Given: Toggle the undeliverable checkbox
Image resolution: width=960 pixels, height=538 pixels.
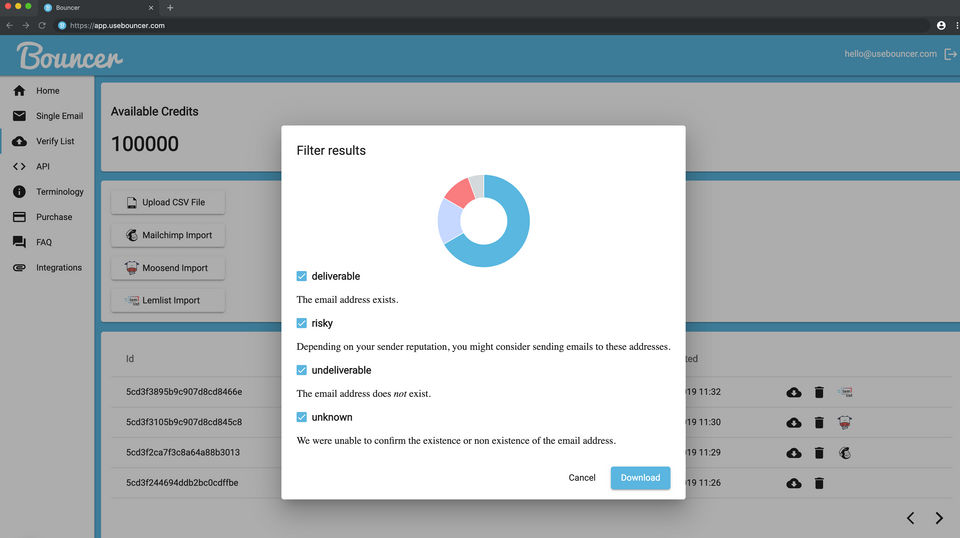Looking at the screenshot, I should coord(301,370).
